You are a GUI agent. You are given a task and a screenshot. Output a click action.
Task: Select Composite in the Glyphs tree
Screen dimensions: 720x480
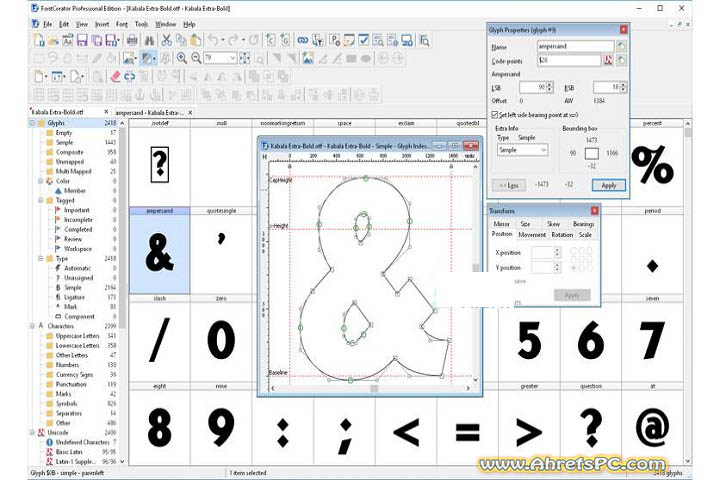69,152
